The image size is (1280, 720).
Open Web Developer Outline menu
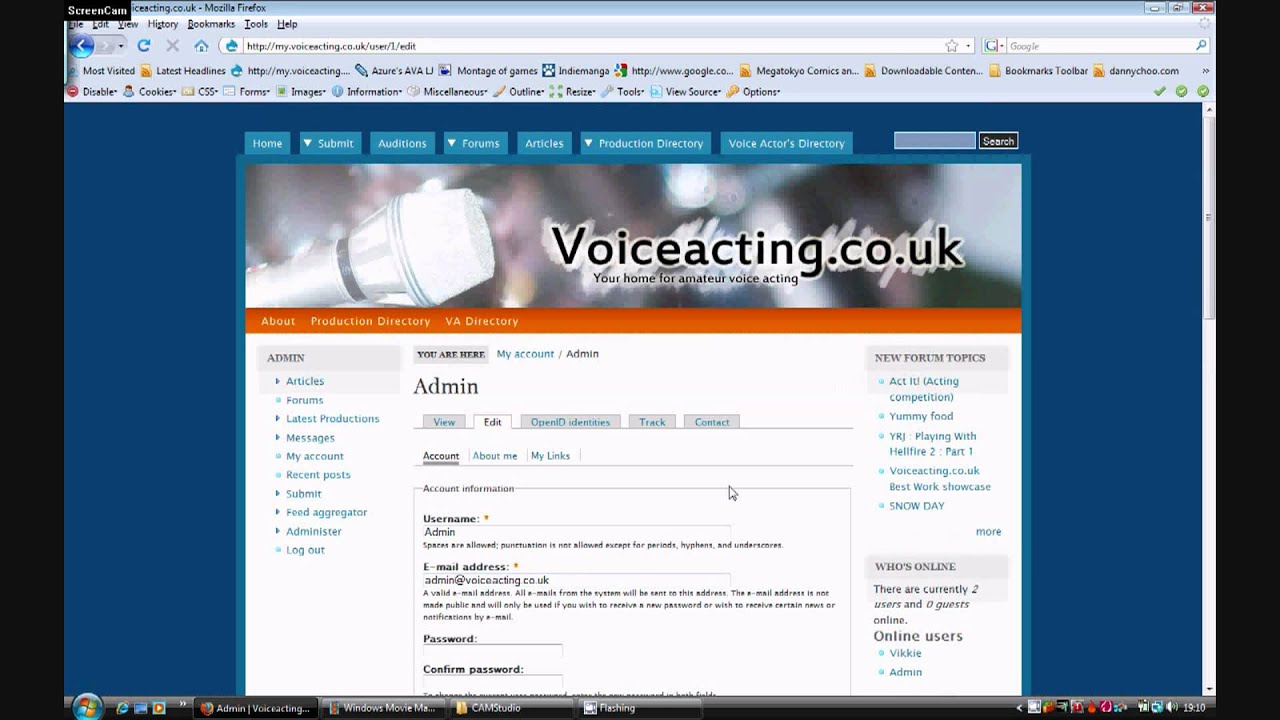click(520, 91)
